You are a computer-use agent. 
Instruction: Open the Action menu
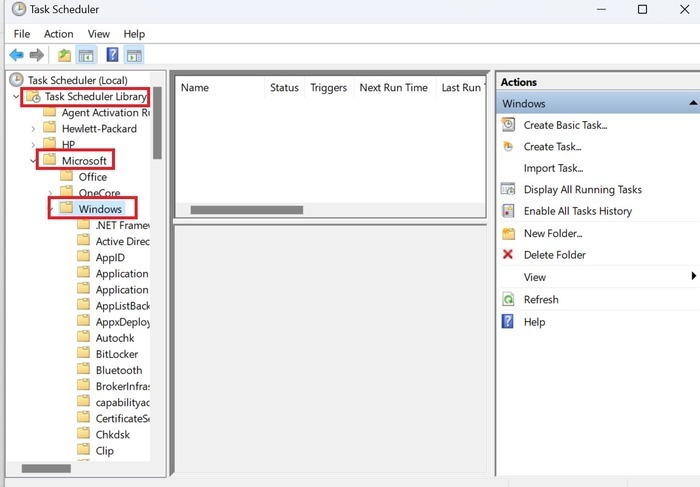[x=58, y=34]
